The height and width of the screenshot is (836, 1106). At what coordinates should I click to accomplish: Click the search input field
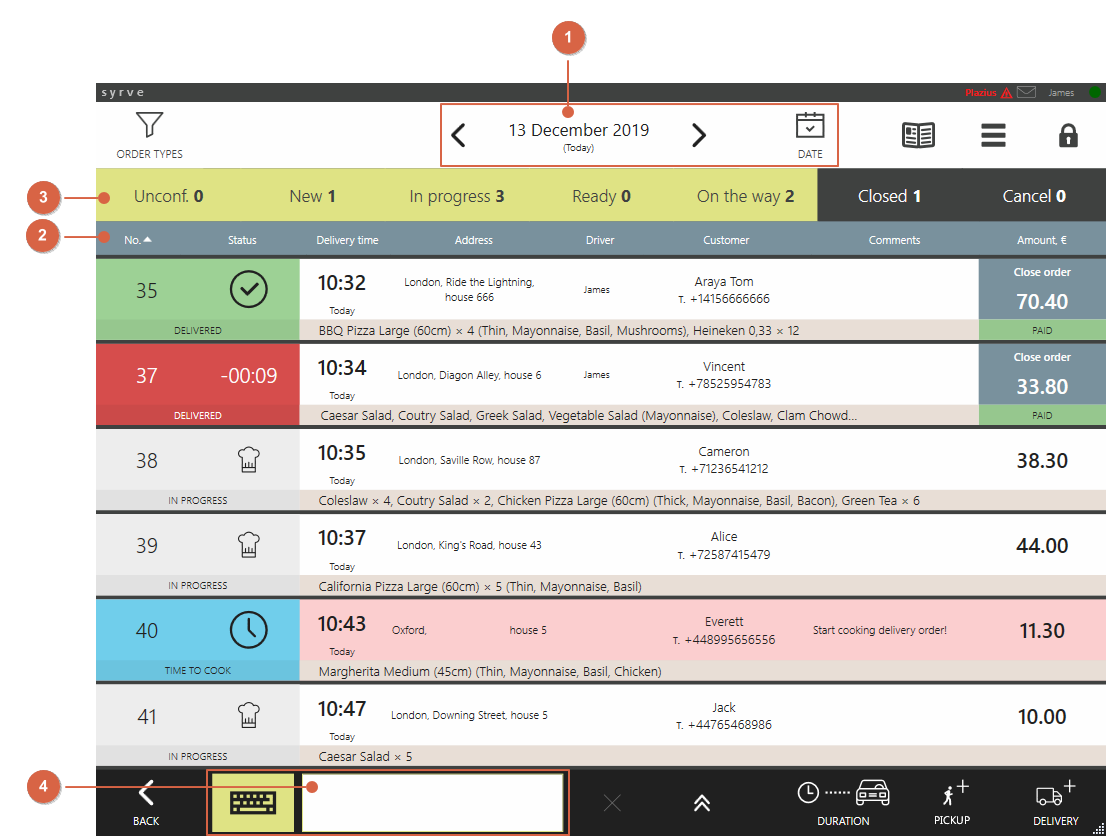pos(432,803)
